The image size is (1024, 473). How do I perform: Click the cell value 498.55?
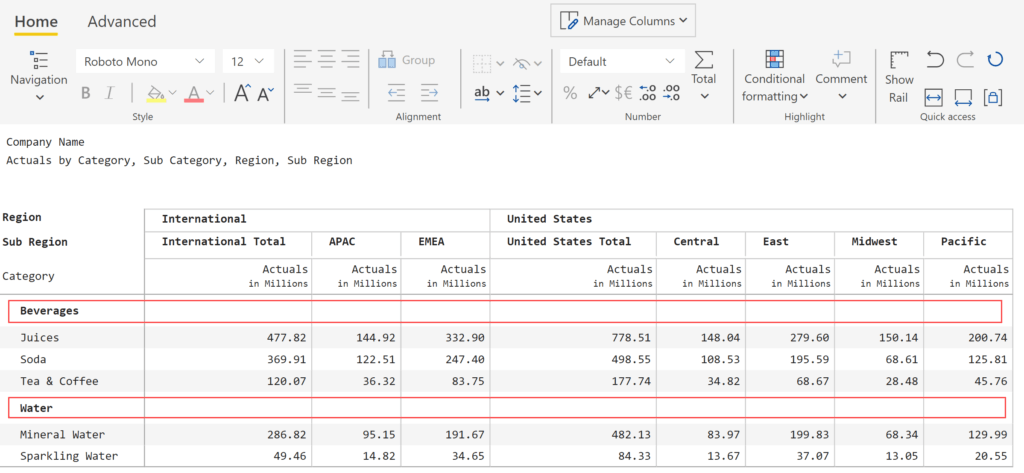[631, 359]
